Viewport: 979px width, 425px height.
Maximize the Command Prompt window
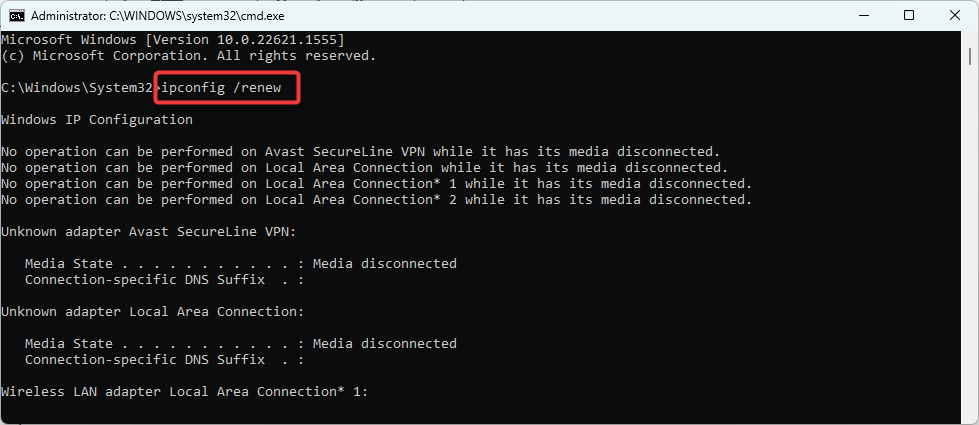coord(909,16)
